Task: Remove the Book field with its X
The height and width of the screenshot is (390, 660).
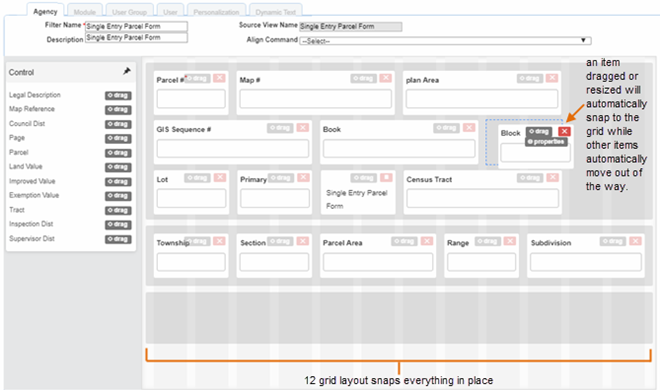Action: pos(469,127)
